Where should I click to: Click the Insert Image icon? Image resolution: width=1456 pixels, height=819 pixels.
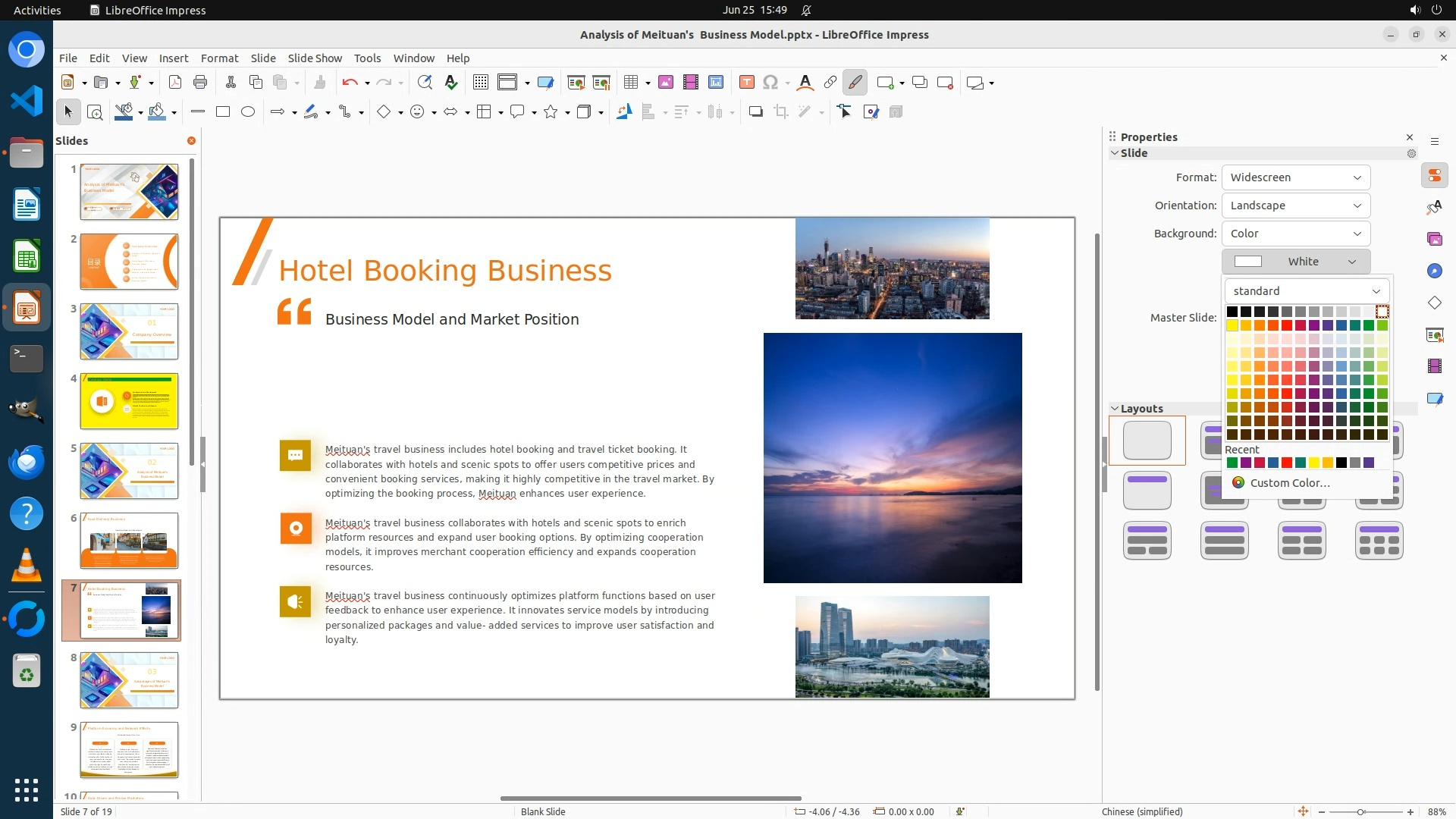pos(666,83)
